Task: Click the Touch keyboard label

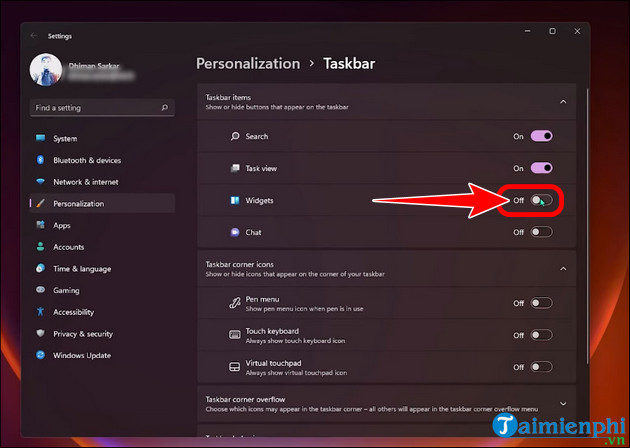Action: (x=272, y=331)
